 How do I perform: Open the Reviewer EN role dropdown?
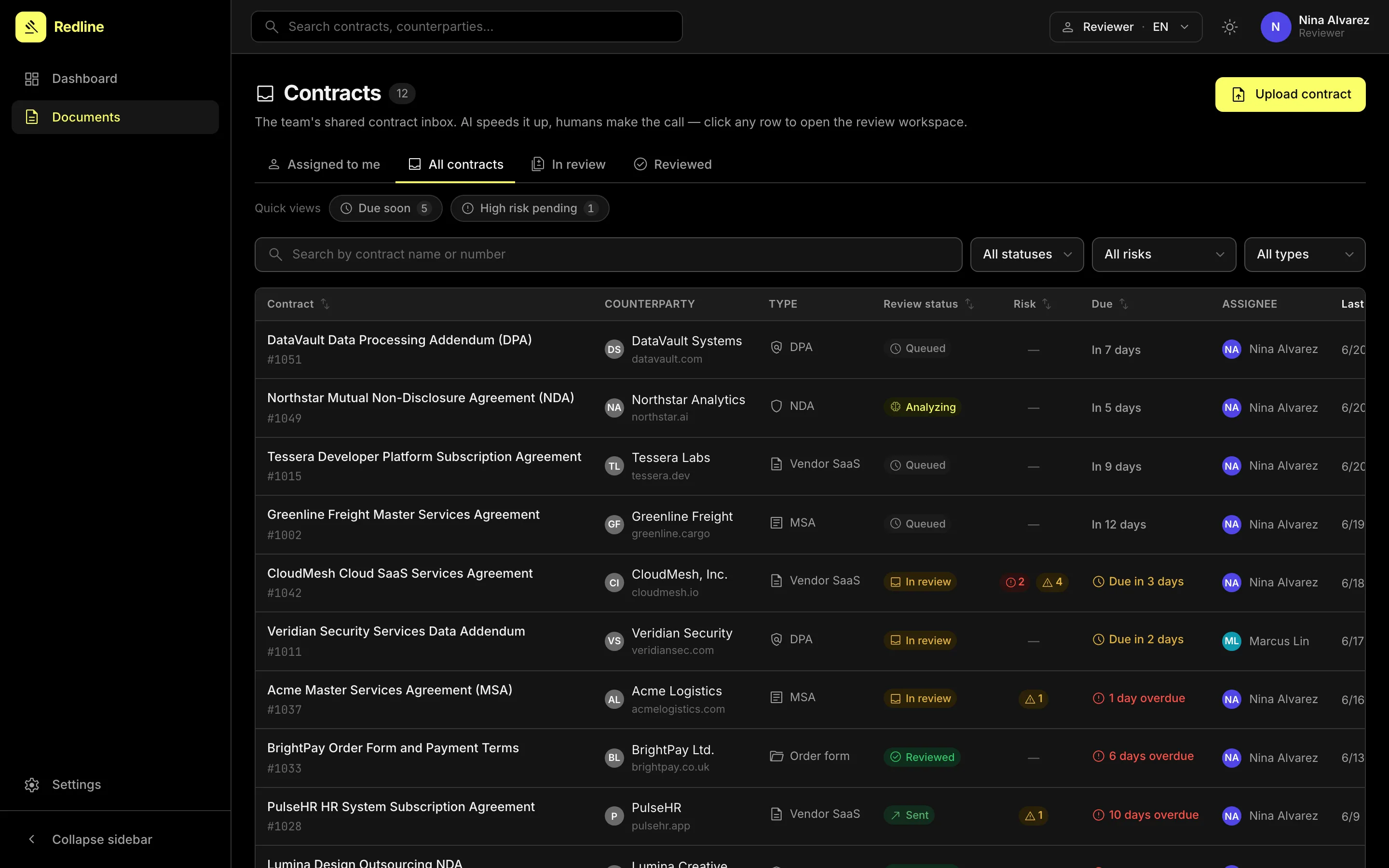pyautogui.click(x=1126, y=27)
